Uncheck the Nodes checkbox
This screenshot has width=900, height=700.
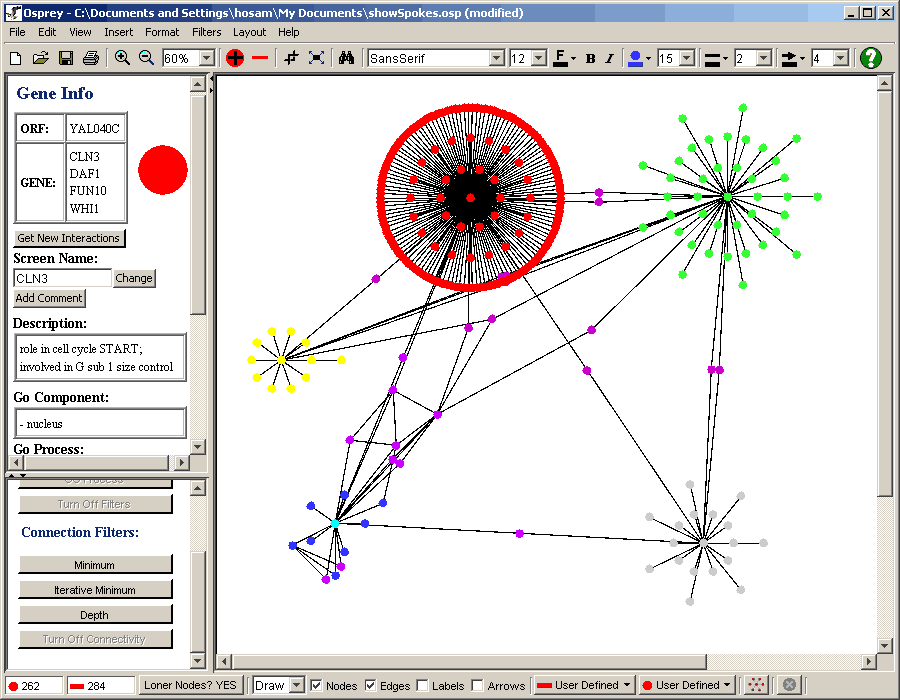coord(316,685)
